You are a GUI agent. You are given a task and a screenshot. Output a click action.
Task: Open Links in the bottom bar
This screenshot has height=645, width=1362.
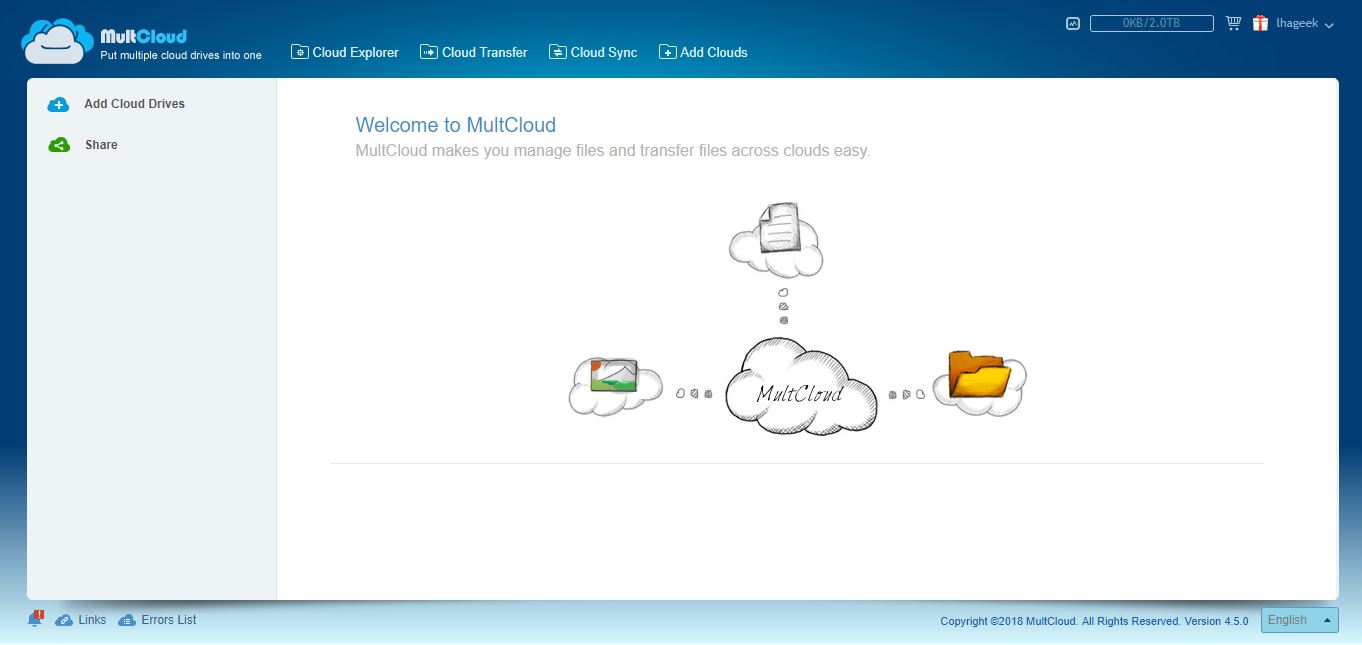click(92, 620)
